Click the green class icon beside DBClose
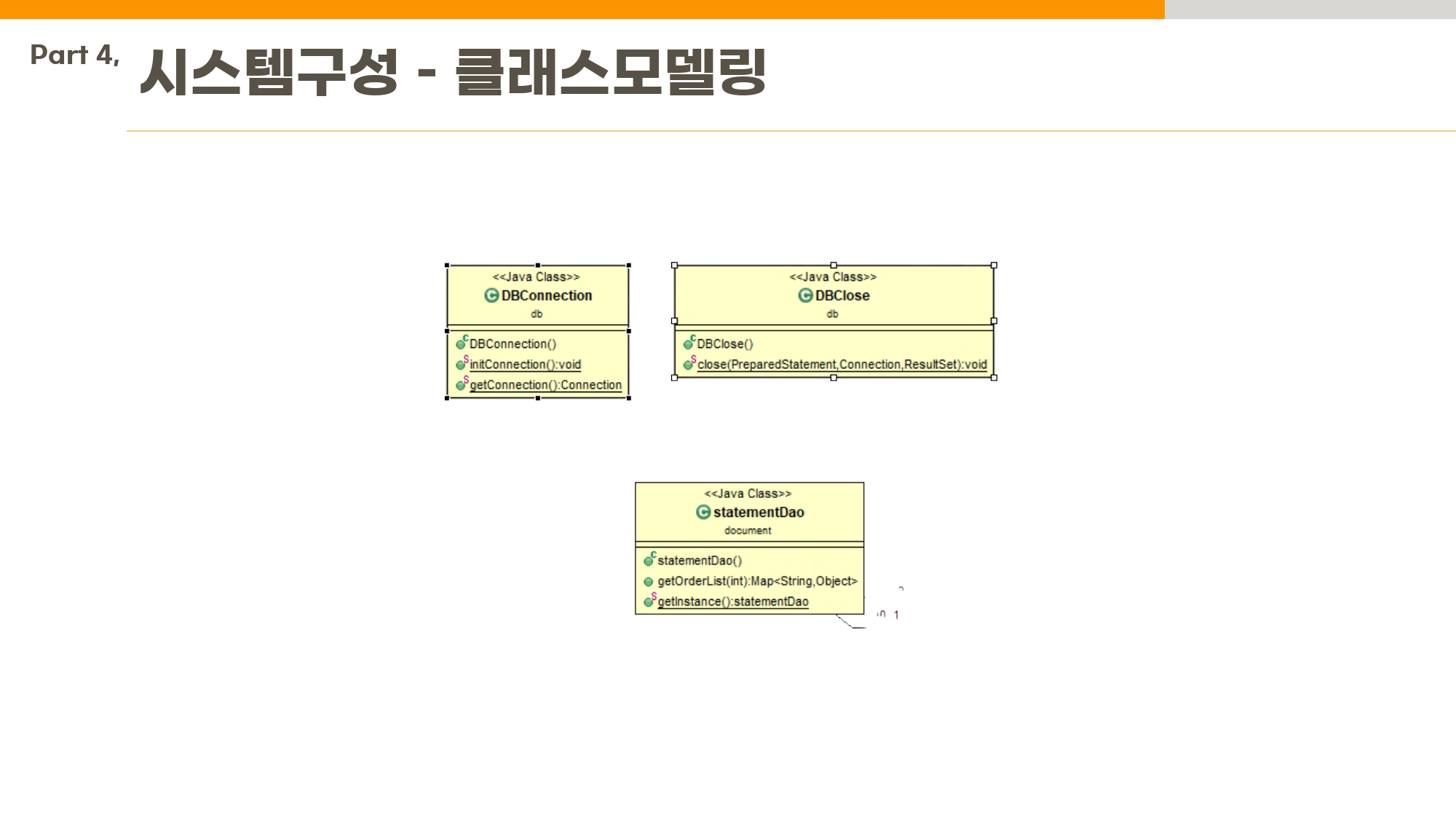1456x819 pixels. pyautogui.click(x=805, y=296)
